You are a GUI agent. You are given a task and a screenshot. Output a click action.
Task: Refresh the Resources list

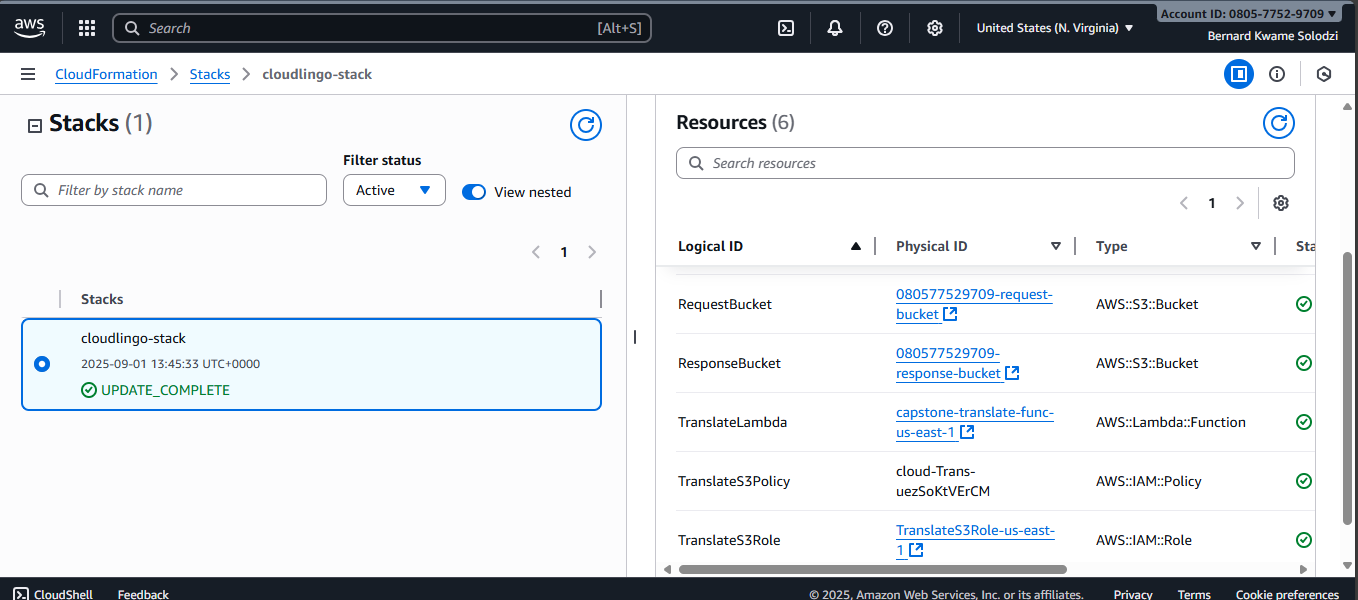tap(1278, 123)
